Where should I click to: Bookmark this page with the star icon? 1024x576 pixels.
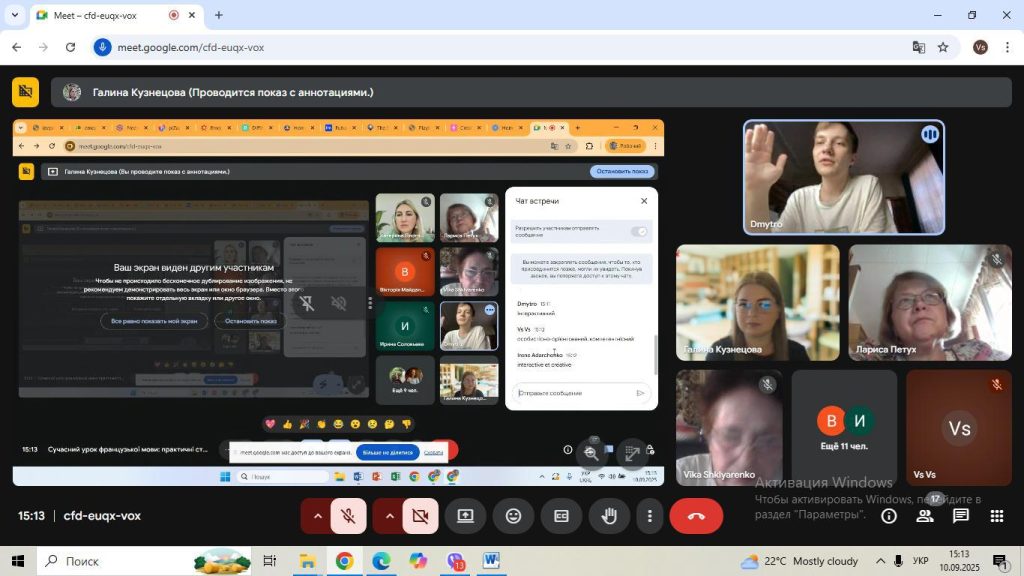[x=943, y=48]
